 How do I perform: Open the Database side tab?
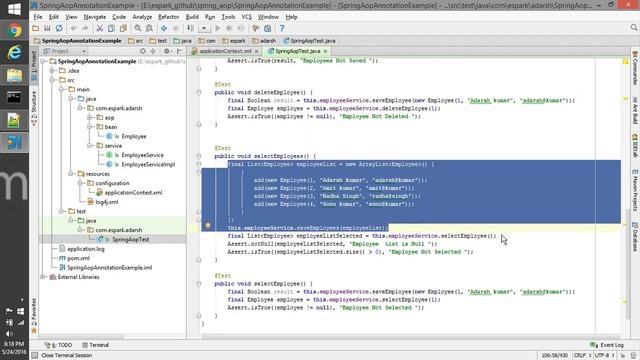click(635, 237)
